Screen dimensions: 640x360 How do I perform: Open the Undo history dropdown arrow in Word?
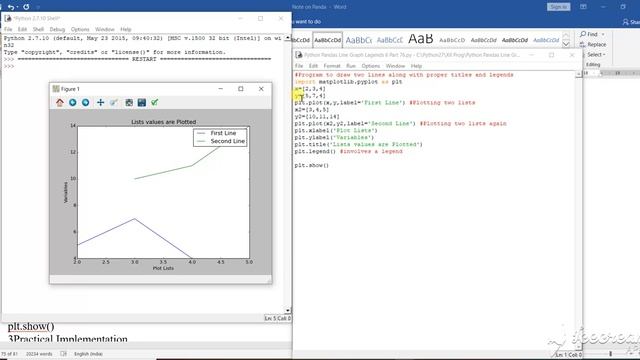pyautogui.click(x=18, y=7)
